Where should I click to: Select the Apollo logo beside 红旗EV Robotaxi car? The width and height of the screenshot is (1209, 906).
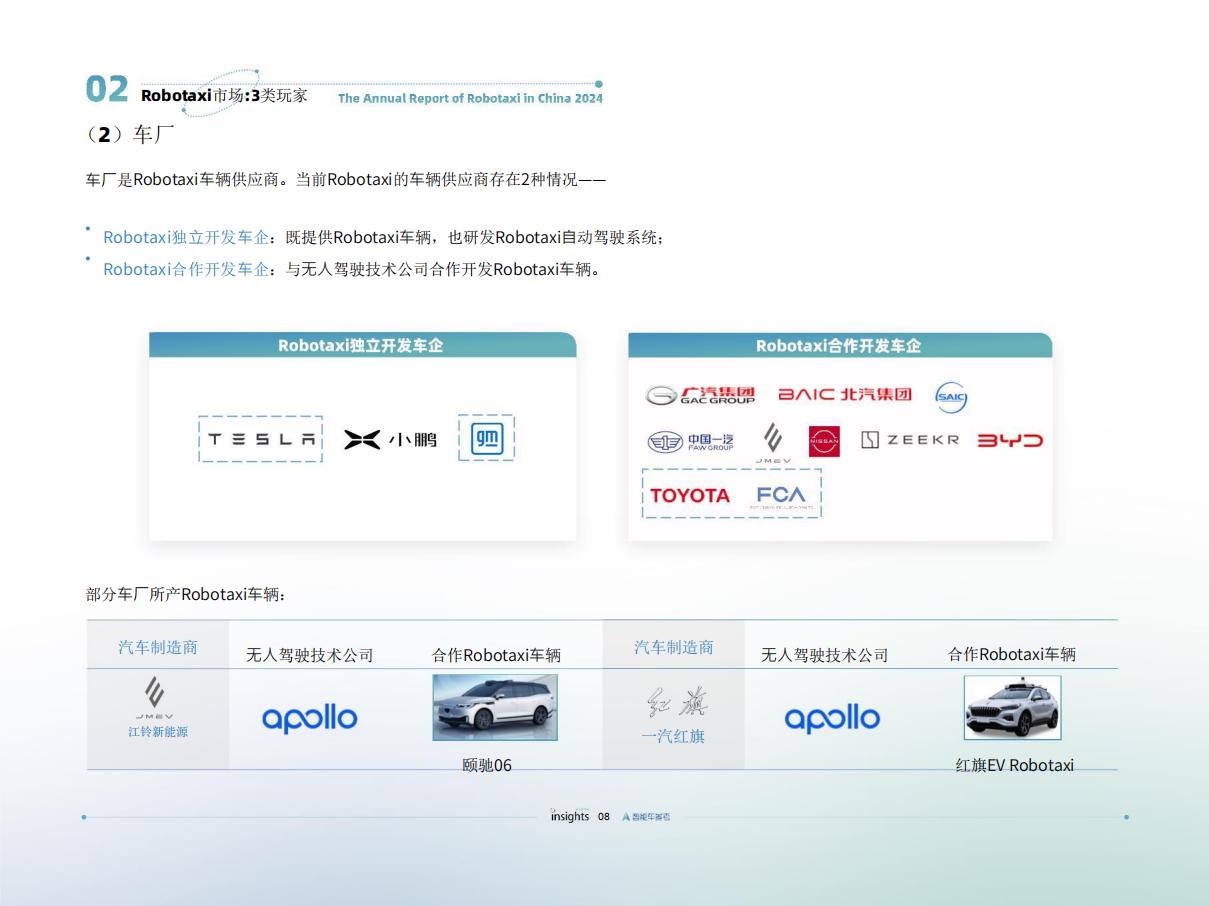(x=832, y=718)
